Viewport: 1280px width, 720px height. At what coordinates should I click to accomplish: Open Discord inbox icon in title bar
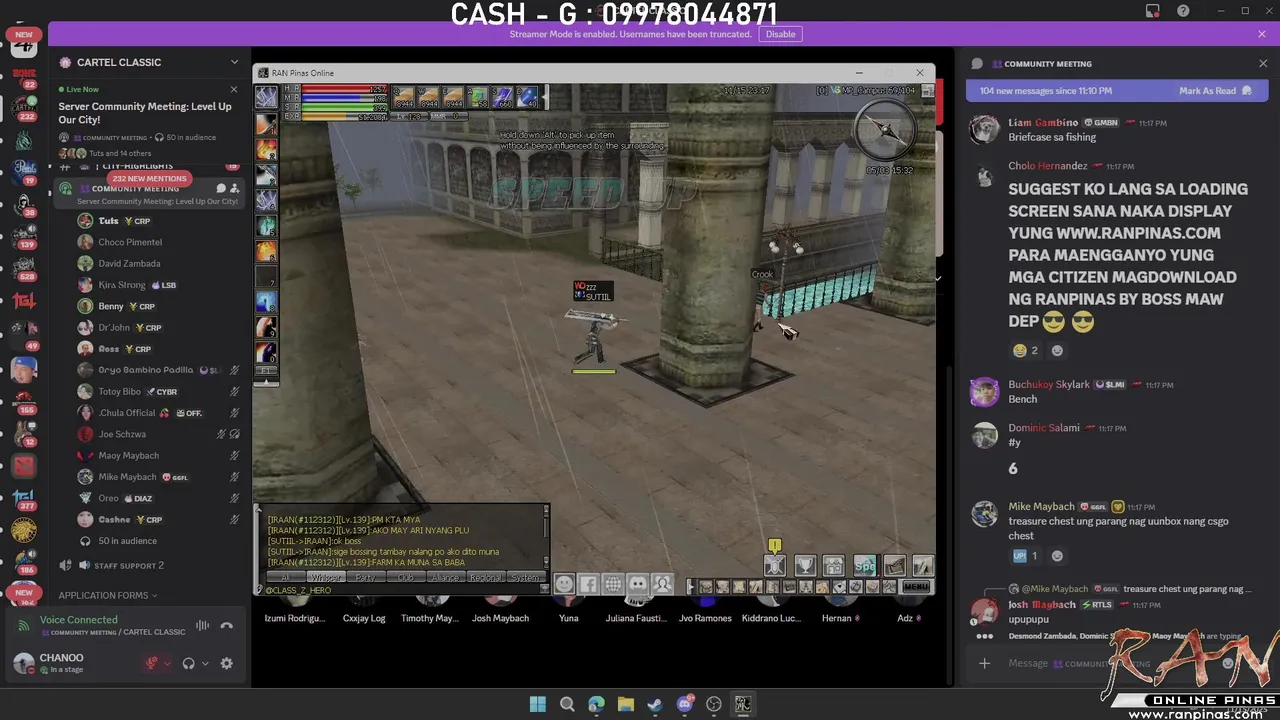(1153, 11)
